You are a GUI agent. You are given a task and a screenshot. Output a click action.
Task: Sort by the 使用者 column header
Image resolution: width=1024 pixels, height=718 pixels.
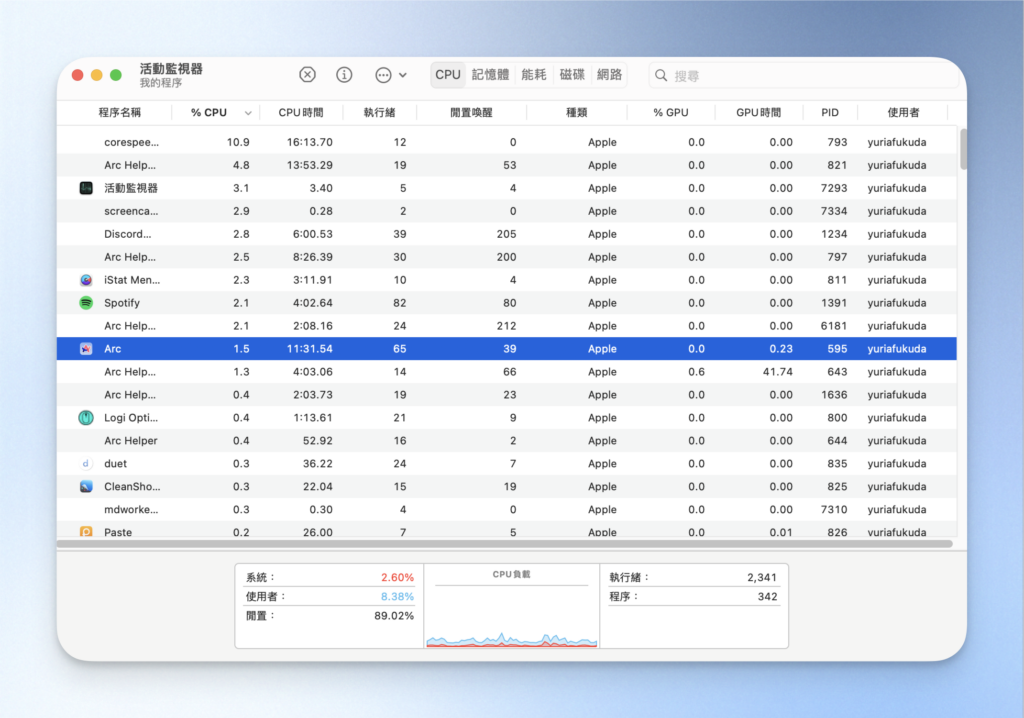(903, 112)
